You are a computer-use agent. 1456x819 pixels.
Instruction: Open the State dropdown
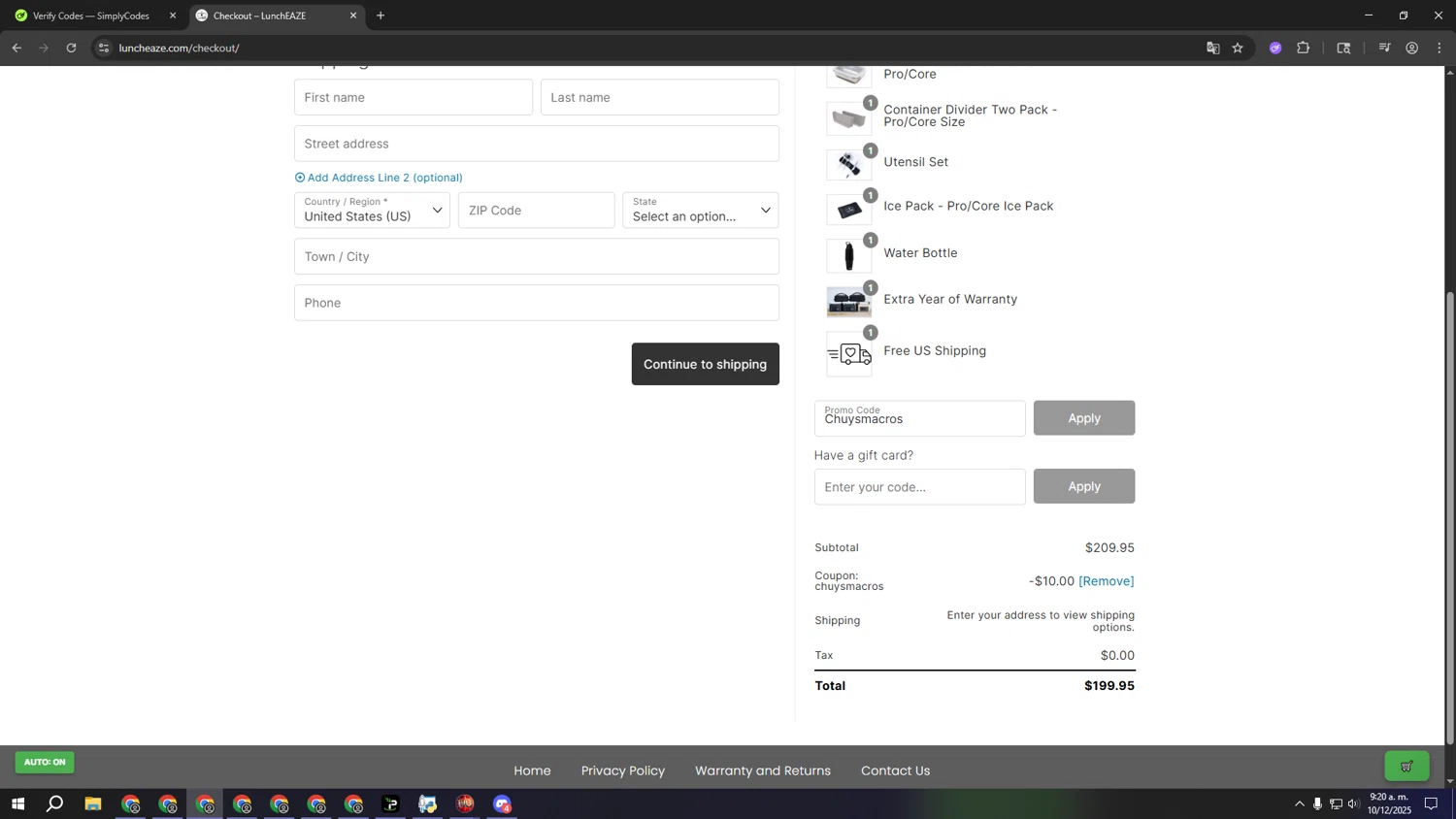coord(701,211)
